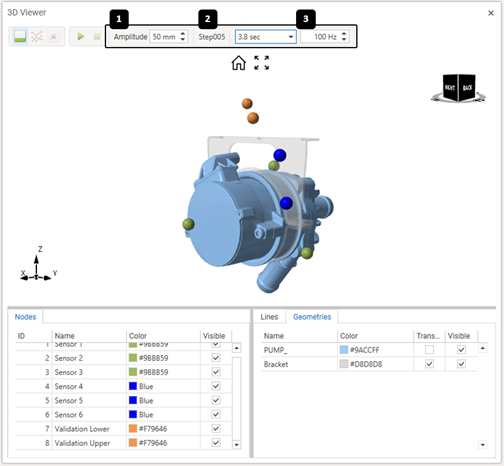Viewport: 504px width, 466px height.
Task: Toggle visibility of Bracket geometry
Action: coord(461,364)
